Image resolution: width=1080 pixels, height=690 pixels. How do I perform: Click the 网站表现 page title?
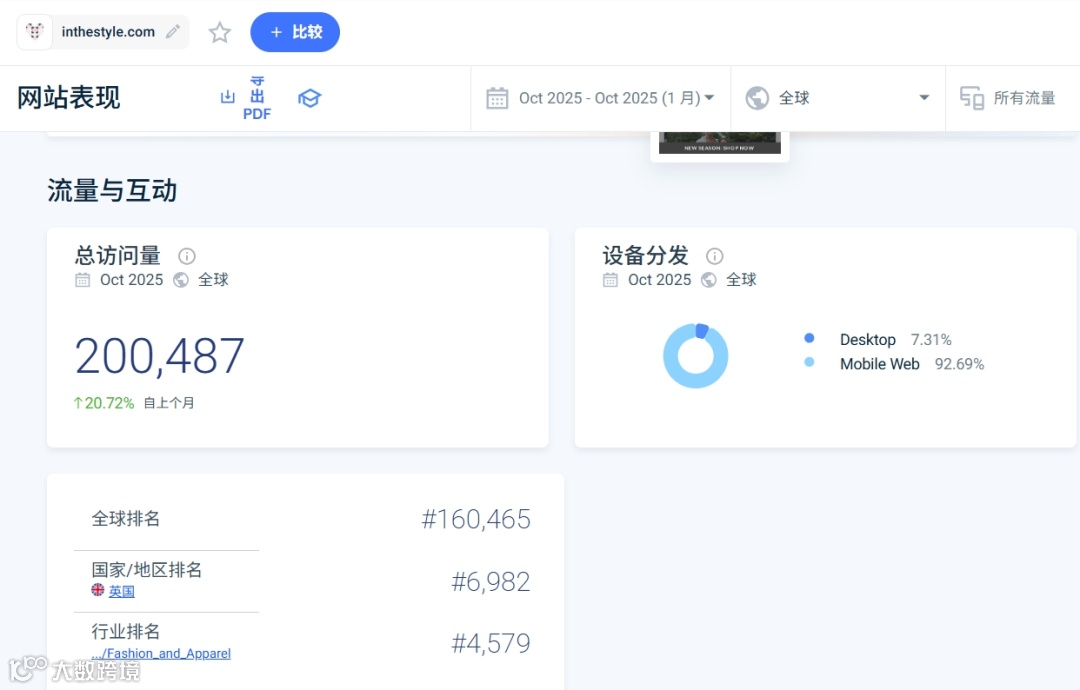point(69,98)
